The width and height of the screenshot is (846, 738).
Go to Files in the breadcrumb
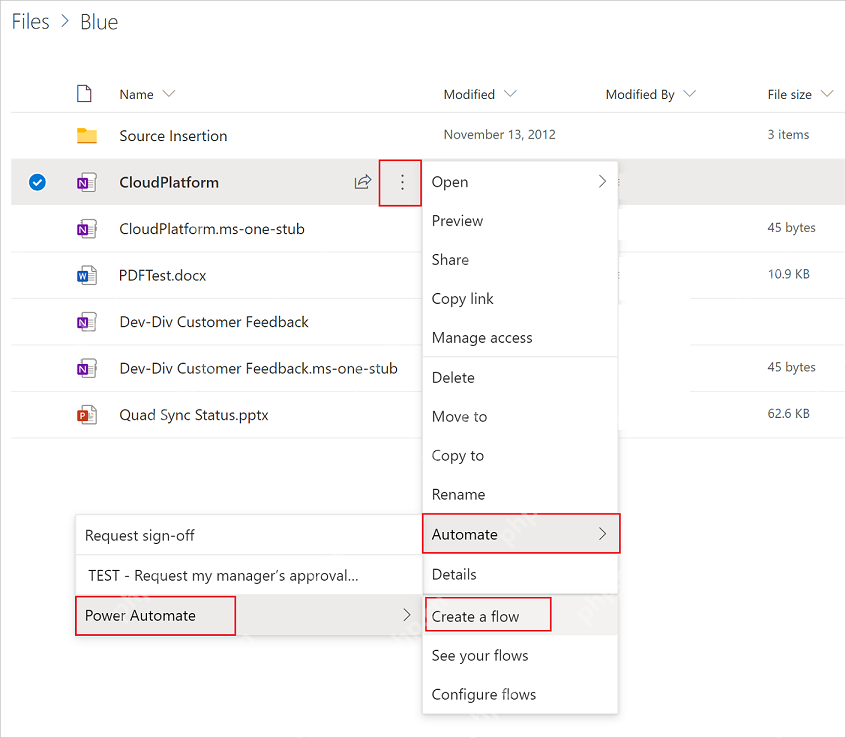(x=31, y=22)
